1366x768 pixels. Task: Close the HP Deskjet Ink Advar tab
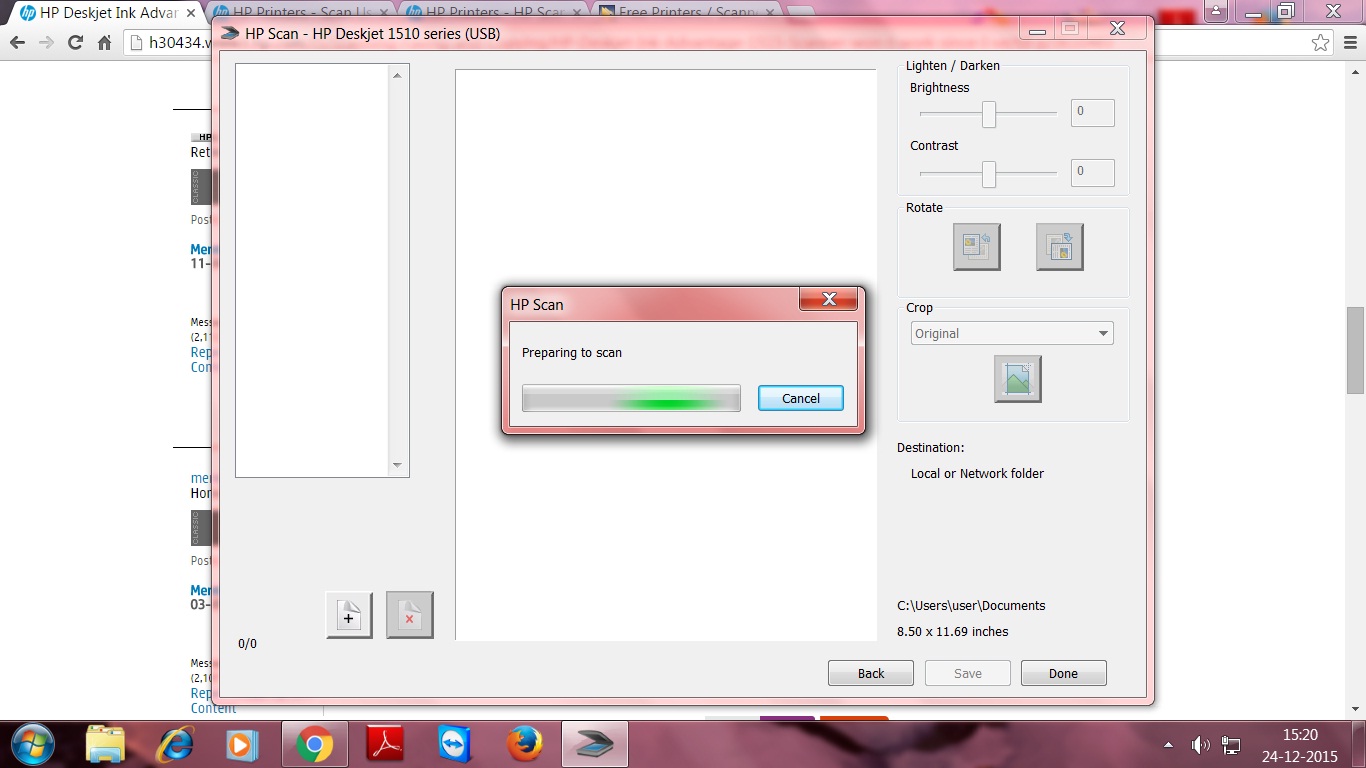click(x=191, y=13)
